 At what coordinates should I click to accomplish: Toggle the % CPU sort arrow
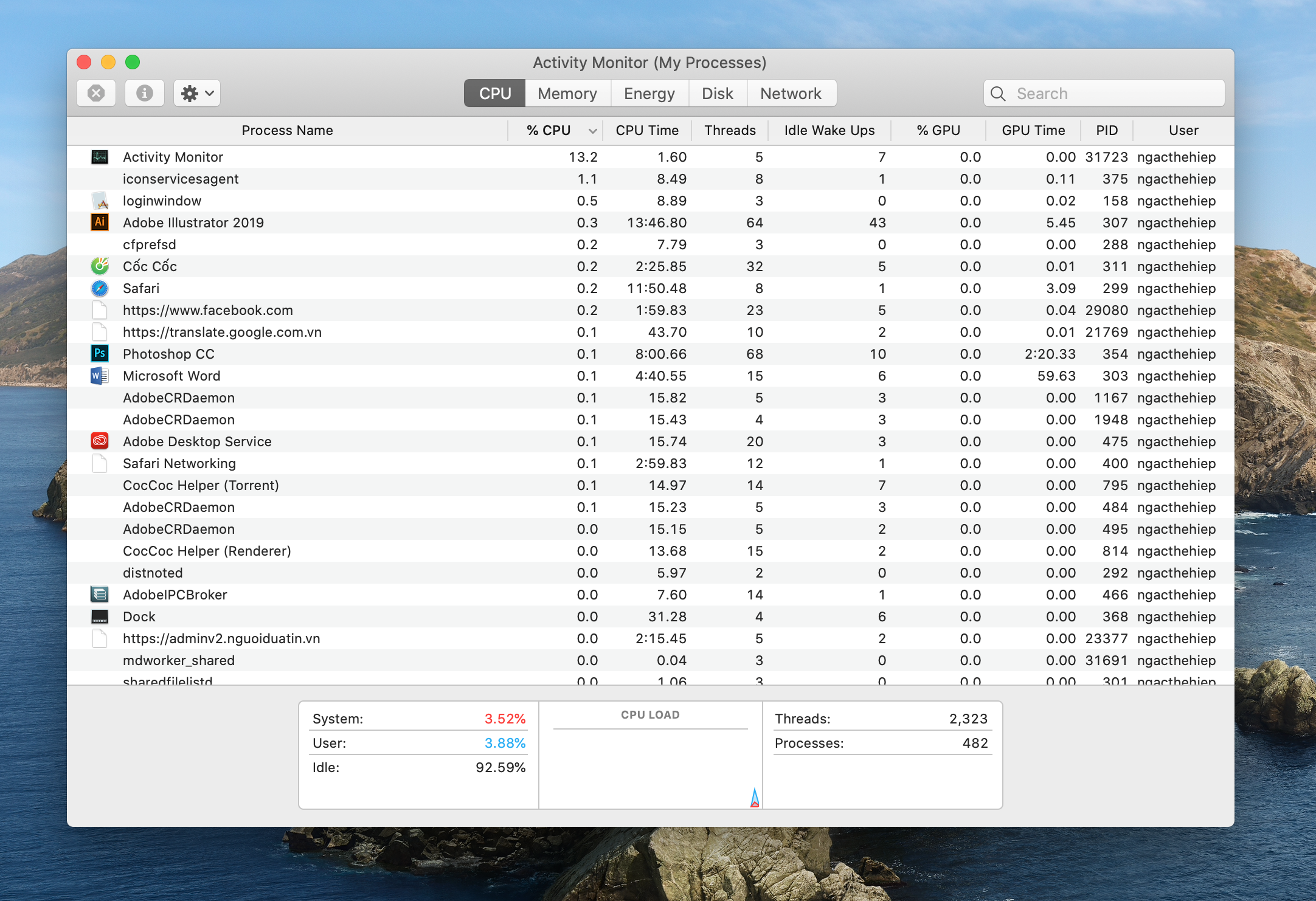click(x=592, y=131)
